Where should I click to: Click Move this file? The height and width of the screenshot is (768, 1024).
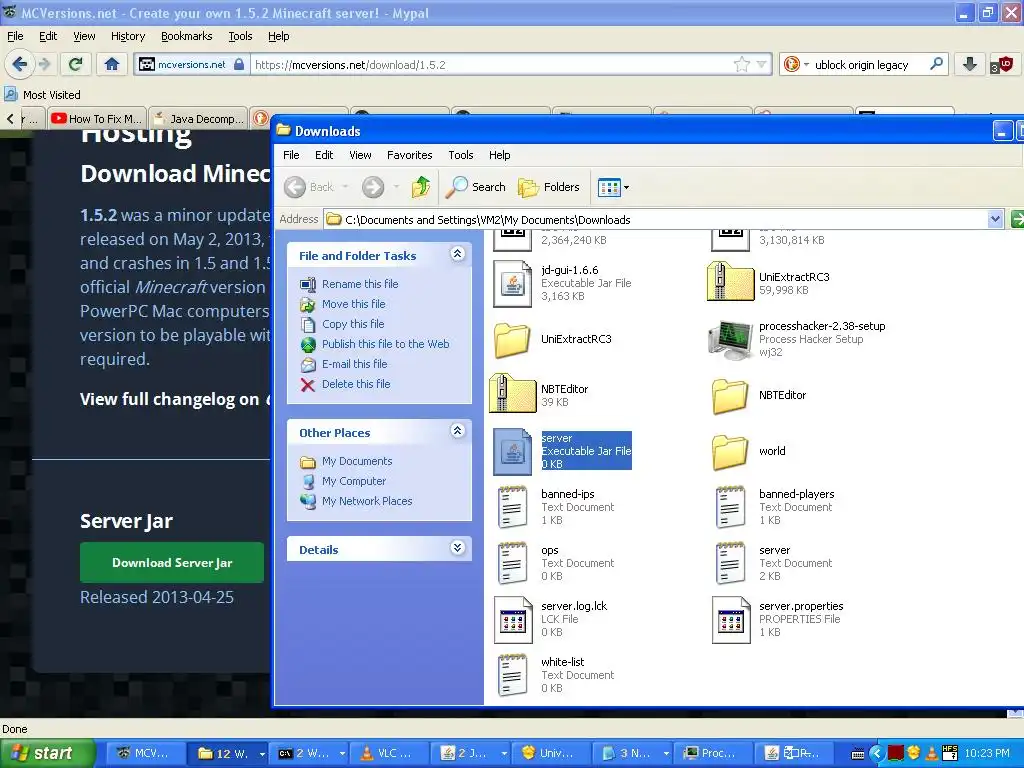[x=353, y=304]
